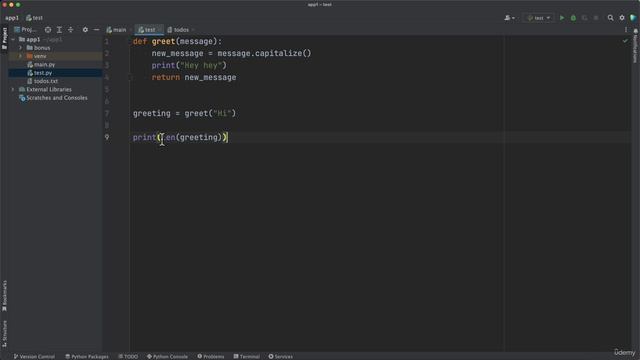Open the Terminal tool window

click(247, 356)
